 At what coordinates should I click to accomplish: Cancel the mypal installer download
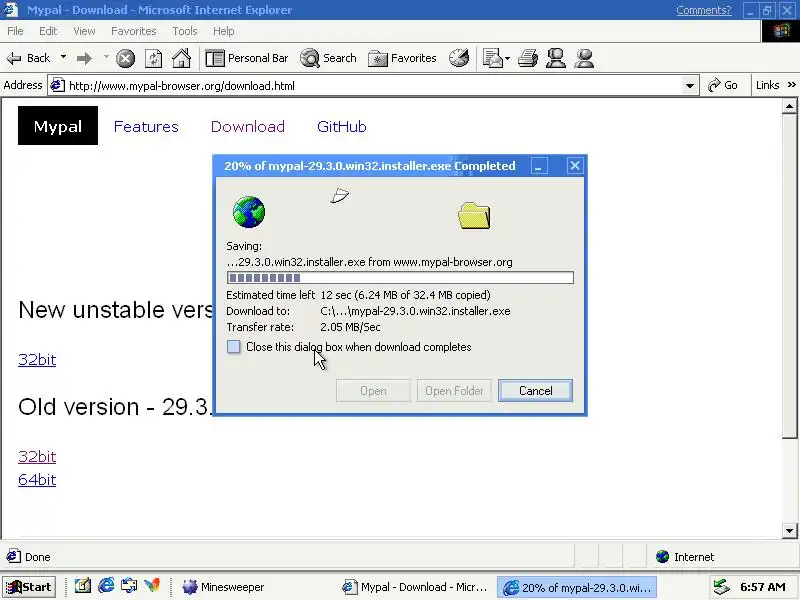pyautogui.click(x=535, y=391)
